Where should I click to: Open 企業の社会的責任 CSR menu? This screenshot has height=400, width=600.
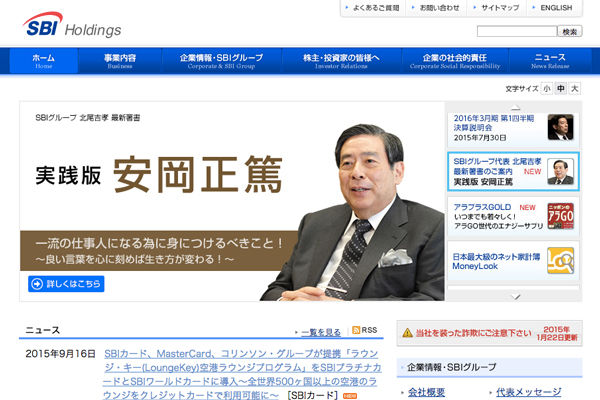pyautogui.click(x=455, y=61)
